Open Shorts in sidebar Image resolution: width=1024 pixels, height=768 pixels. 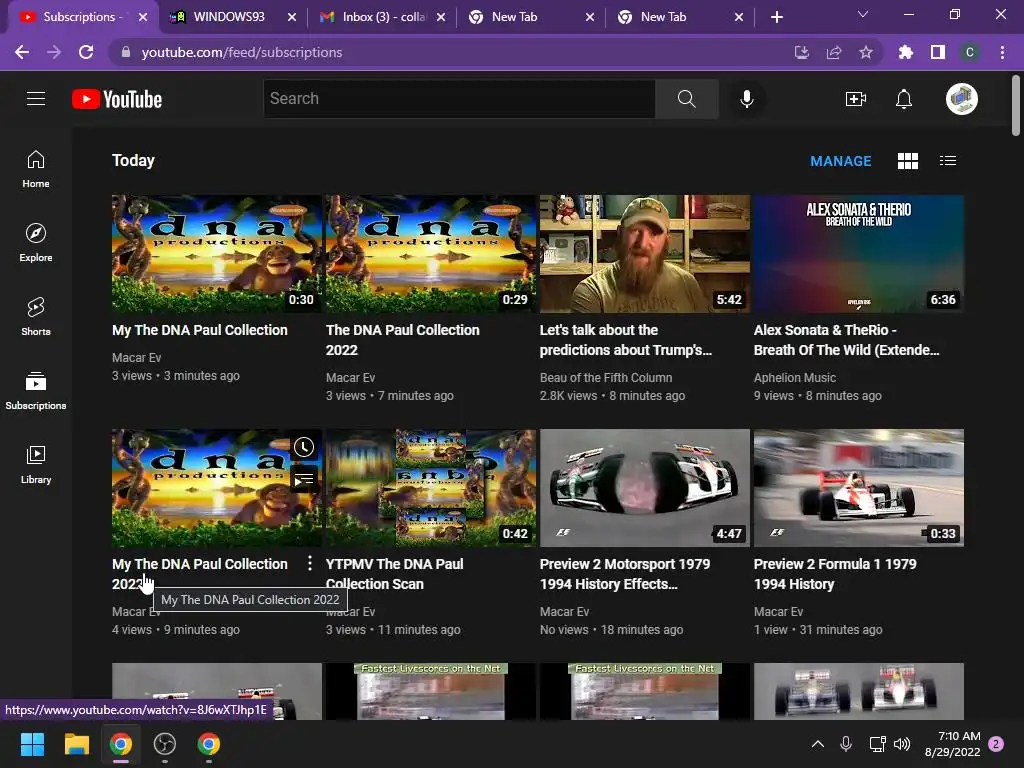click(36, 317)
